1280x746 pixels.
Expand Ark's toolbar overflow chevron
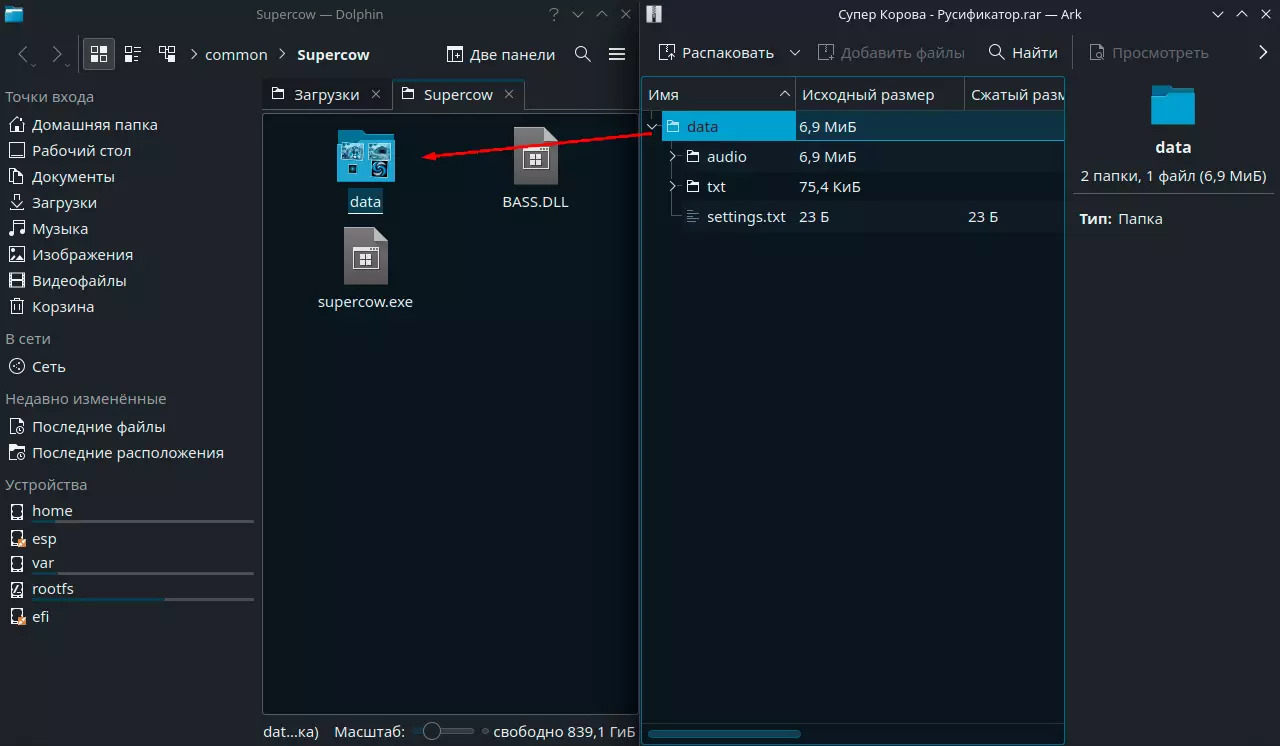(x=1263, y=53)
